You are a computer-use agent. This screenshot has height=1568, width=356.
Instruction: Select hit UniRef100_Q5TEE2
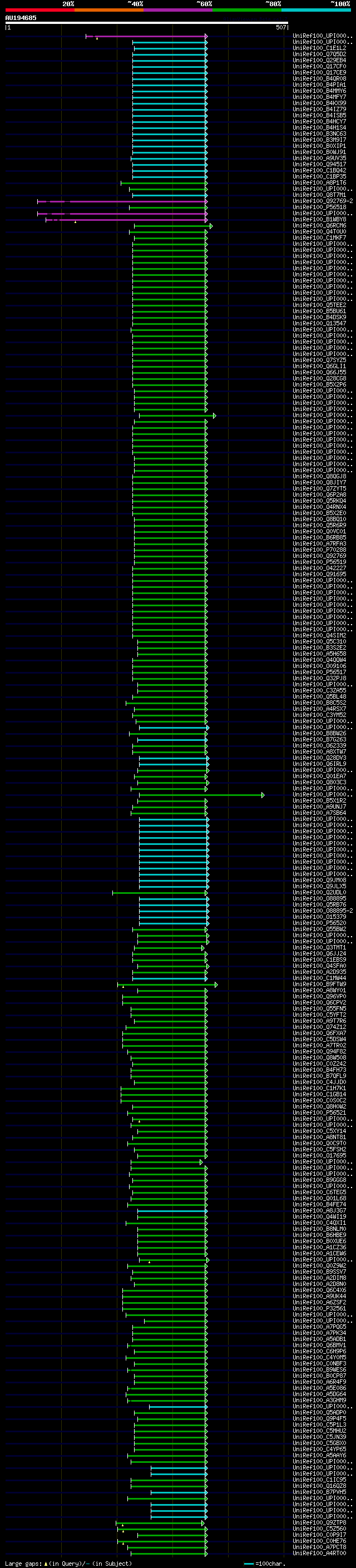click(x=319, y=305)
